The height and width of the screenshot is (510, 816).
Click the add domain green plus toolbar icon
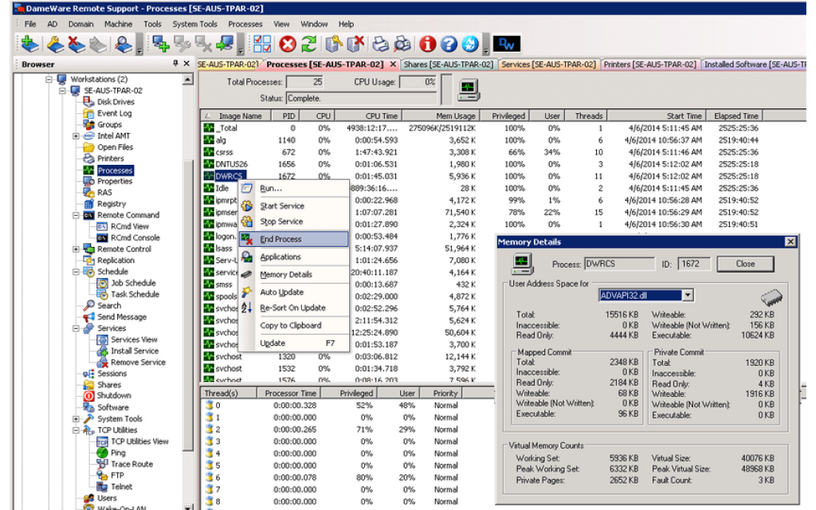29,44
